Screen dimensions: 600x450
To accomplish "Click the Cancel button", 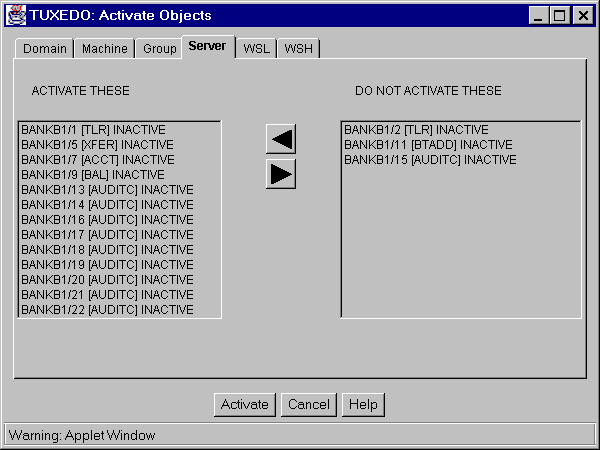I will (x=308, y=404).
